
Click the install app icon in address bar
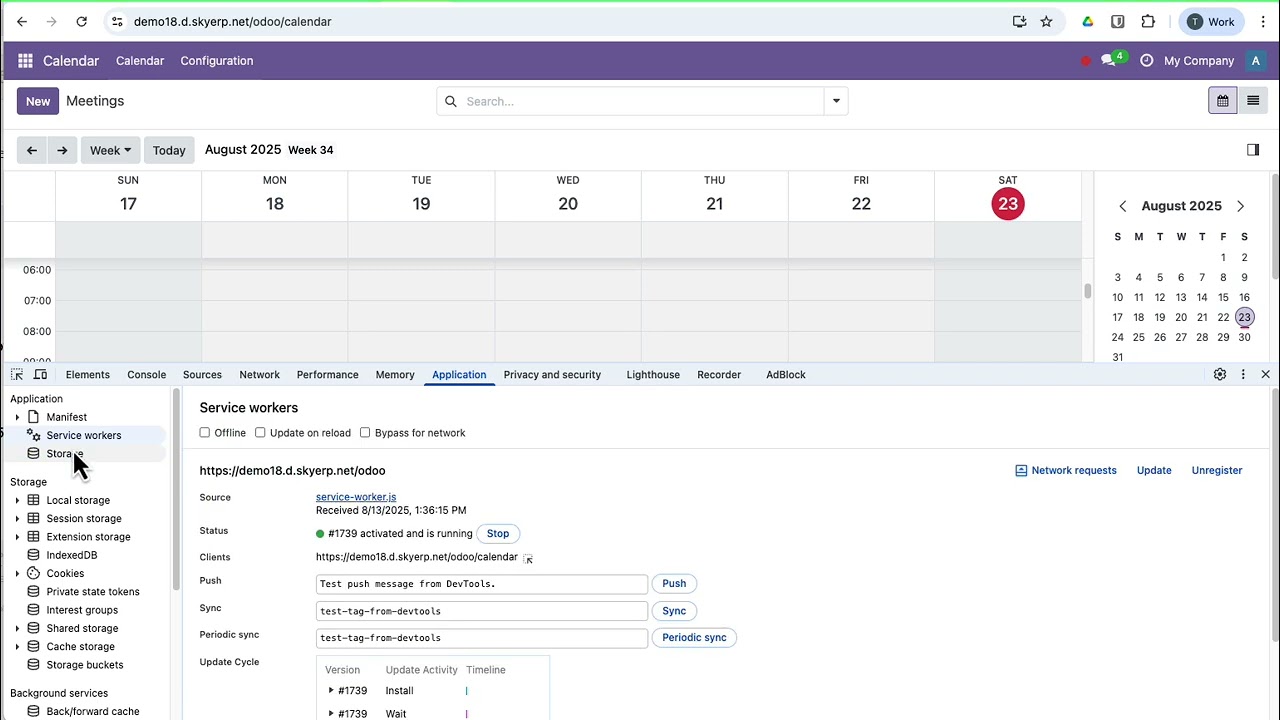pyautogui.click(x=1019, y=21)
